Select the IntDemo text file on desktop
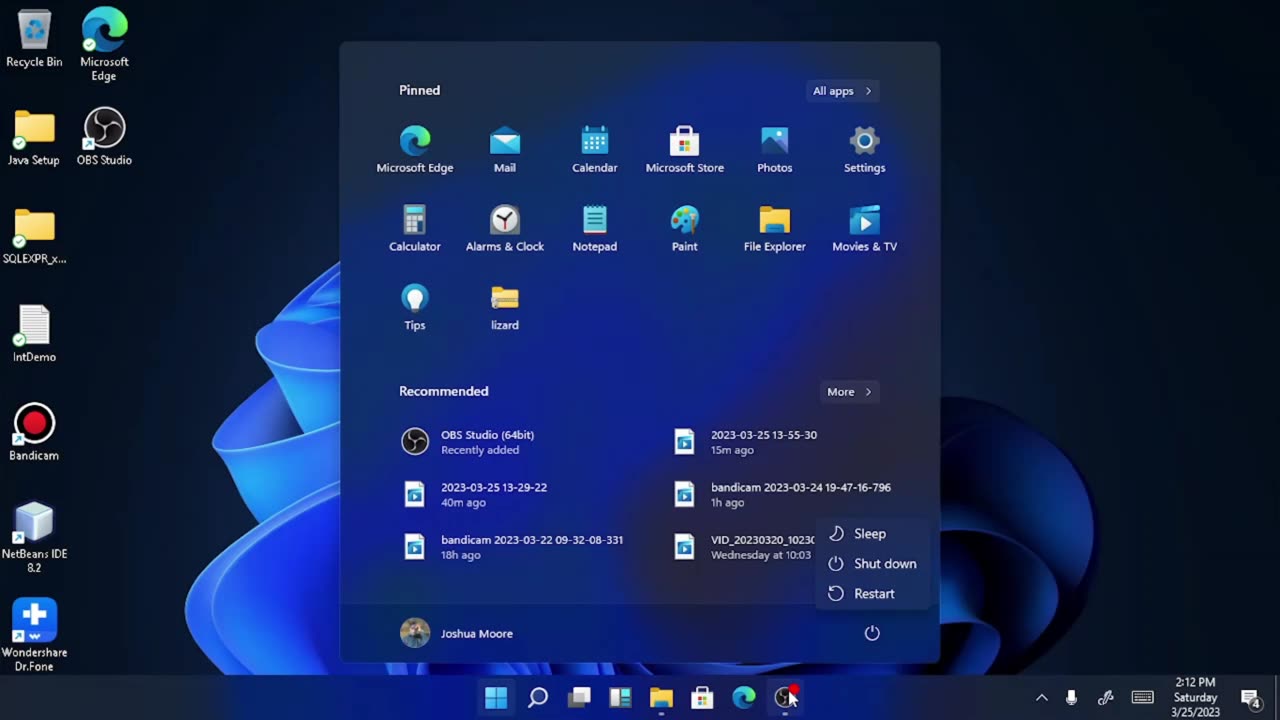The height and width of the screenshot is (720, 1280). coord(34,334)
